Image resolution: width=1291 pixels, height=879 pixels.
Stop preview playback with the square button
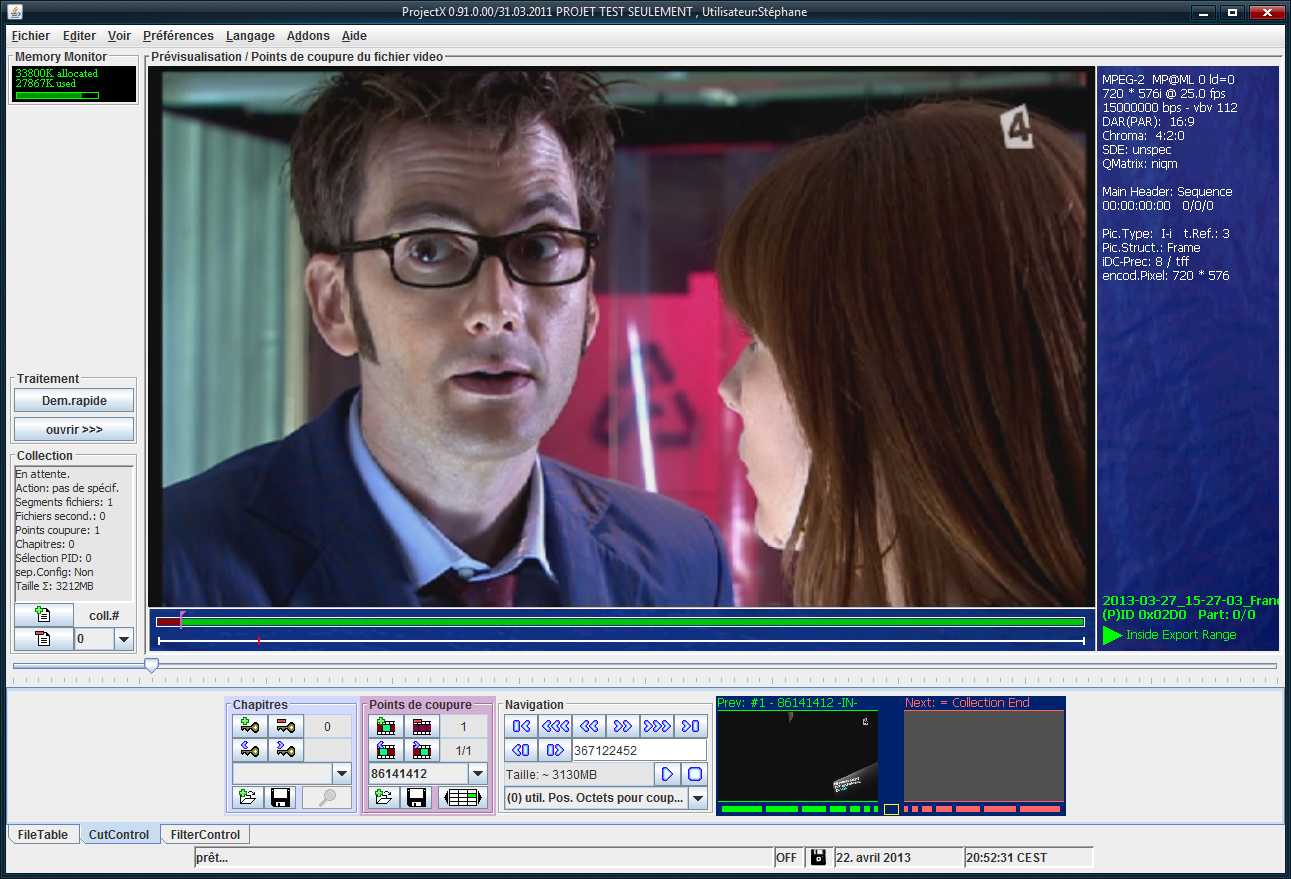tap(695, 774)
